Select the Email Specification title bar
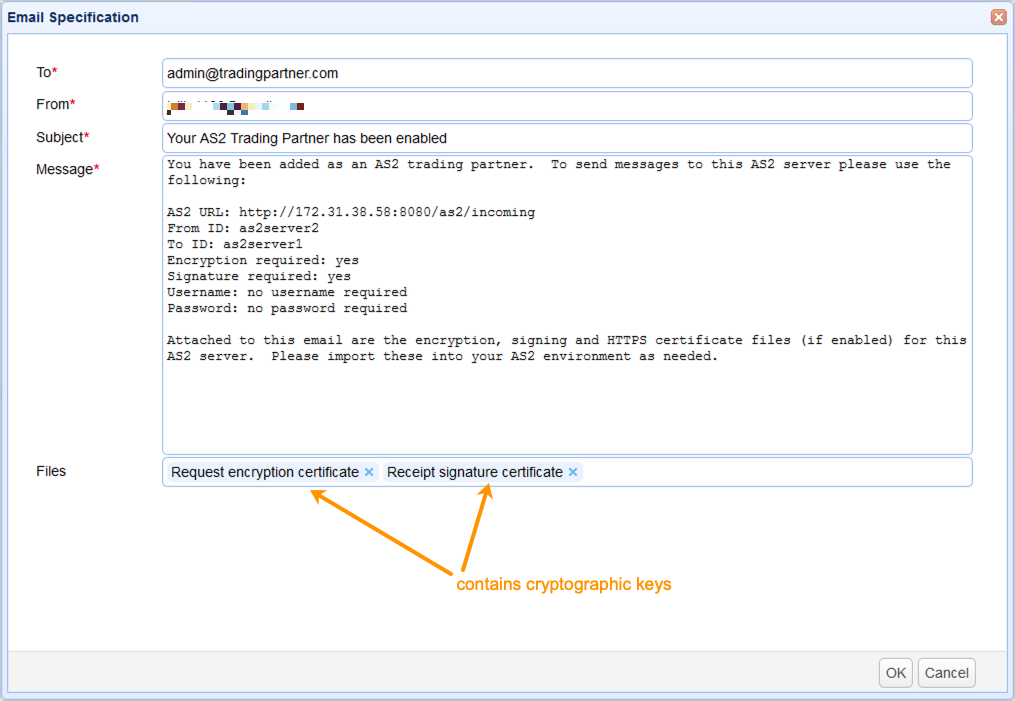The height and width of the screenshot is (701, 1015). 72,16
